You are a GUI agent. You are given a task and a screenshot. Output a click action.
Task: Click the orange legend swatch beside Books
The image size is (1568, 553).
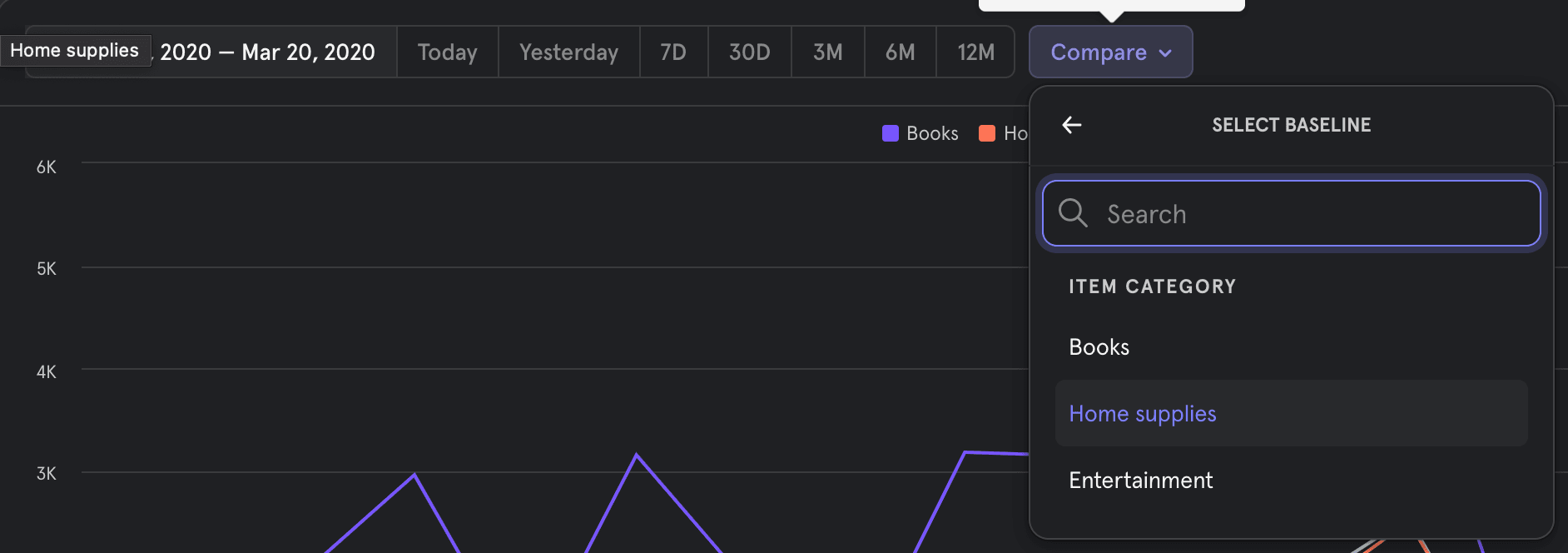click(x=987, y=133)
